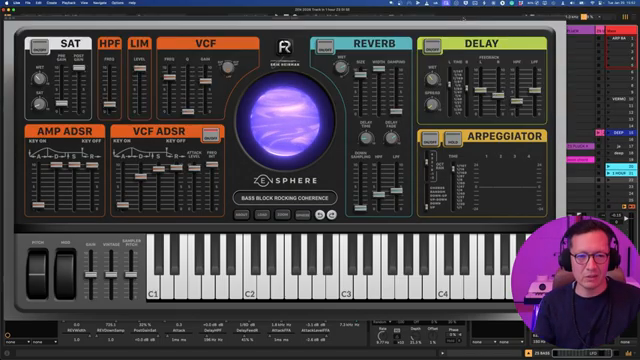
Task: Click the glowing purple sphere display
Action: (285, 122)
